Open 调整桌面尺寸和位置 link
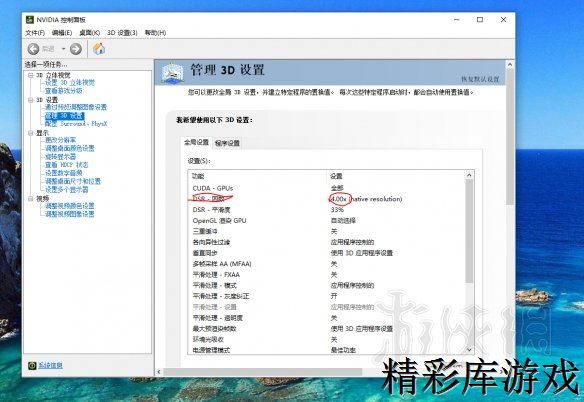Viewport: 584px width, 402px height. (x=73, y=181)
